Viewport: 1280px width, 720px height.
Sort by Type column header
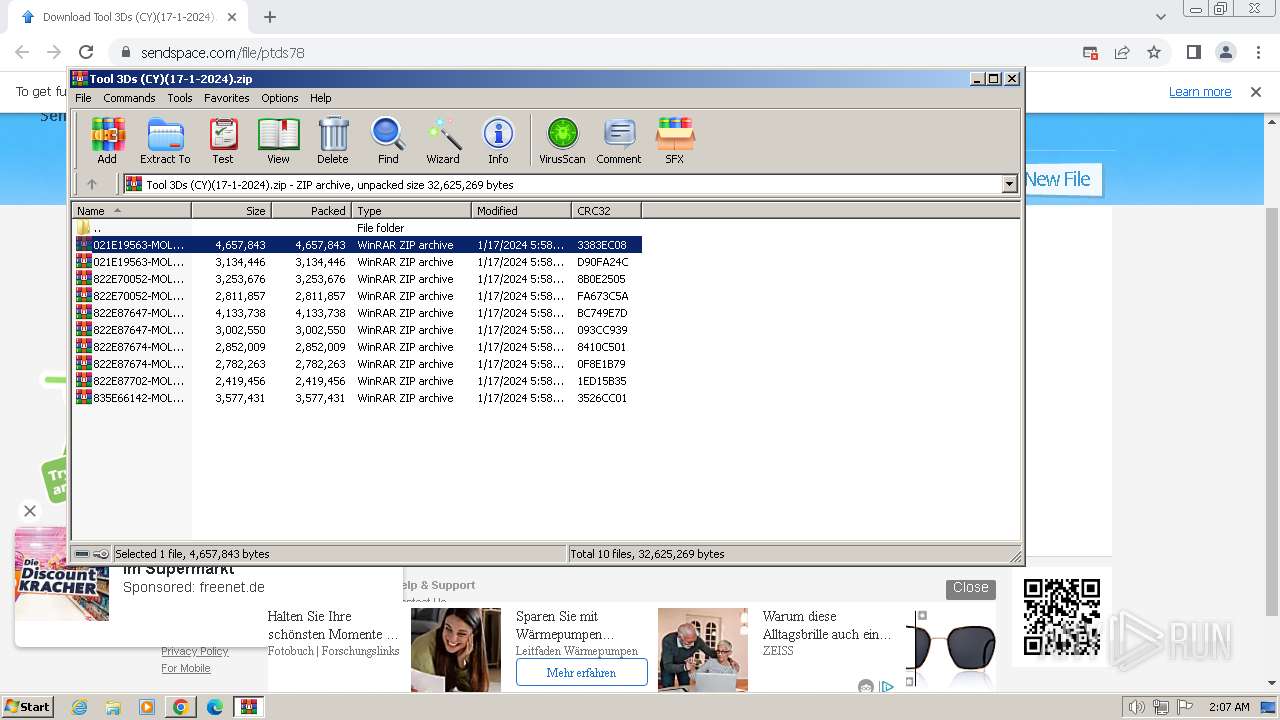pyautogui.click(x=411, y=210)
